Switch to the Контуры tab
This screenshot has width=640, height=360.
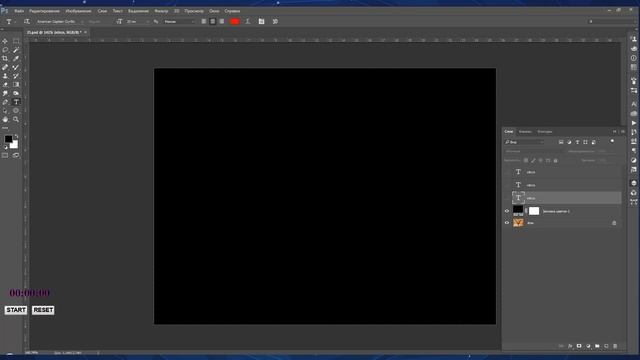coord(544,131)
